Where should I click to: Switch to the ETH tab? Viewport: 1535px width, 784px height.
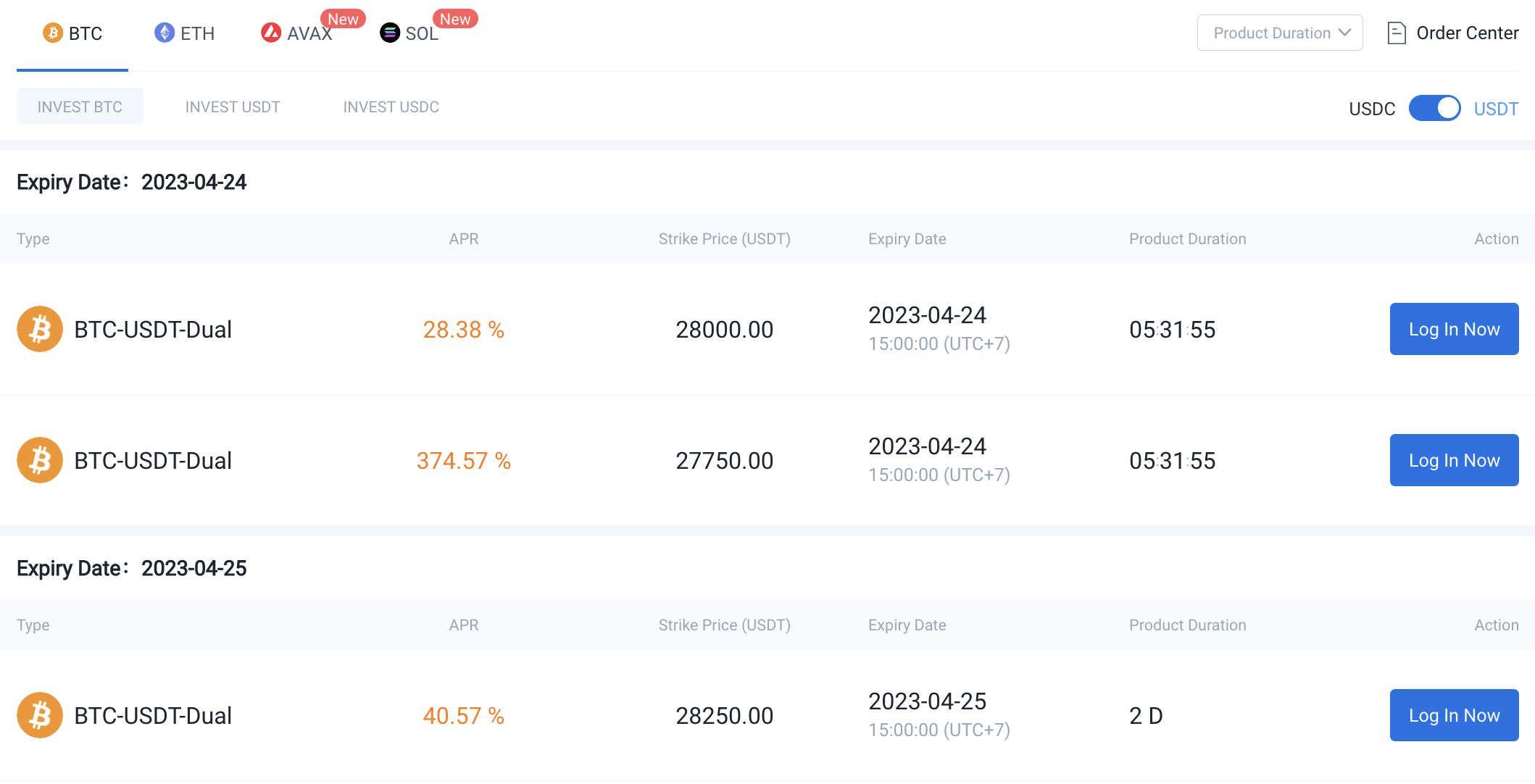coord(184,33)
